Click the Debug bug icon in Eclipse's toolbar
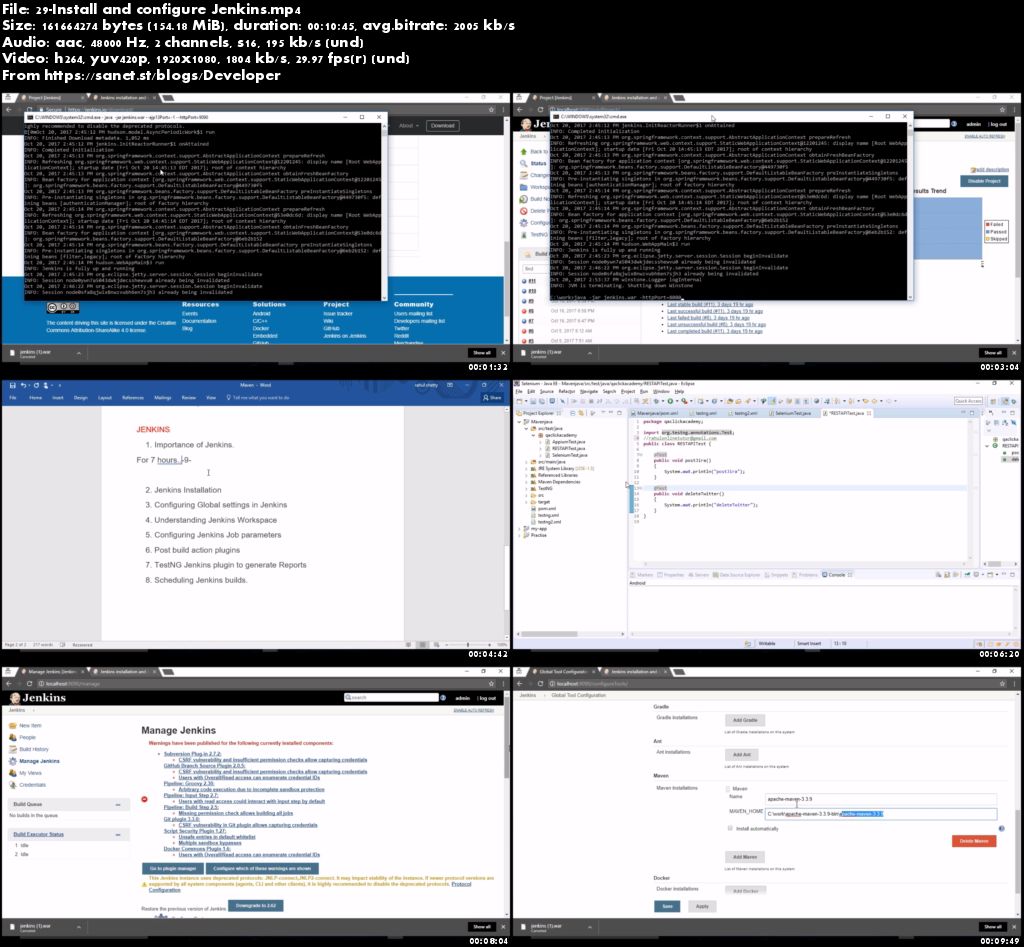This screenshot has height=947, width=1024. point(657,401)
